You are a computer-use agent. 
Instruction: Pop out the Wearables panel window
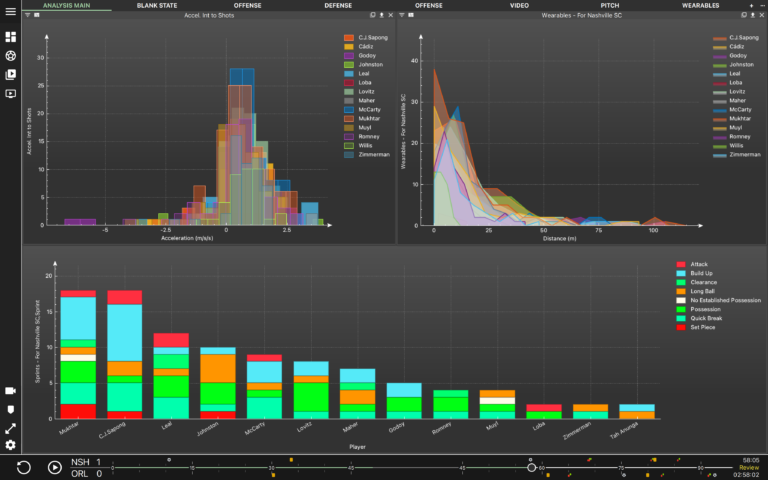744,15
